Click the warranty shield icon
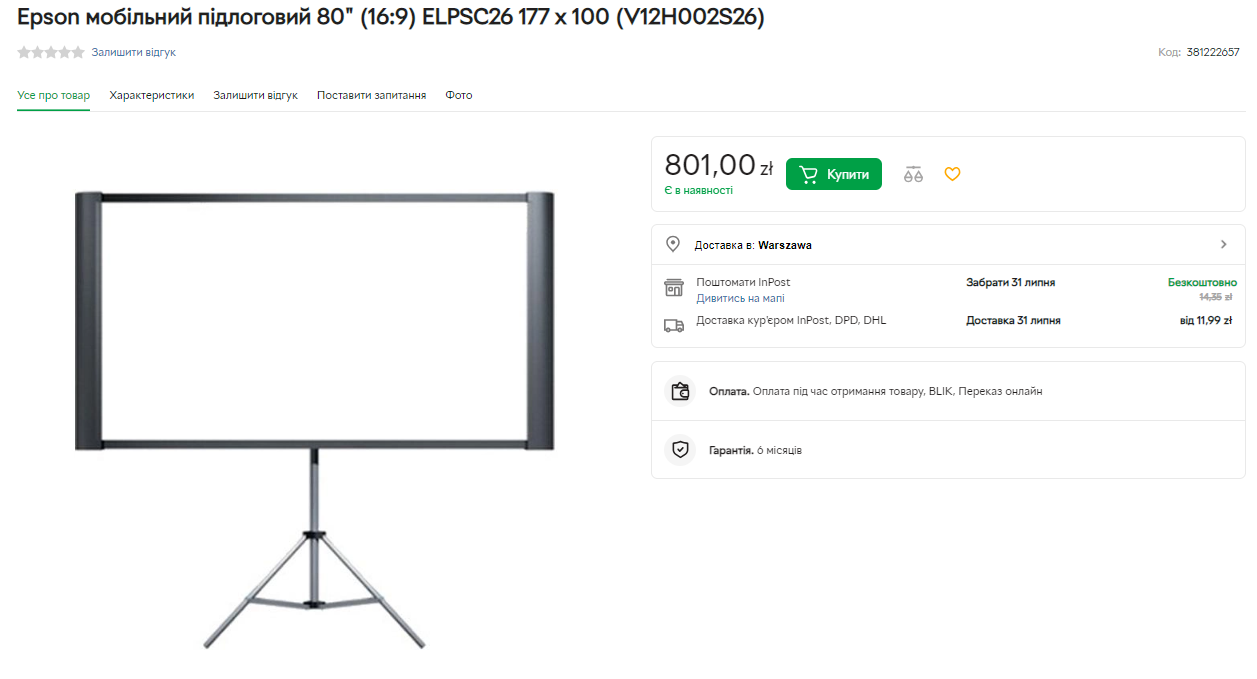The image size is (1257, 679). [681, 450]
